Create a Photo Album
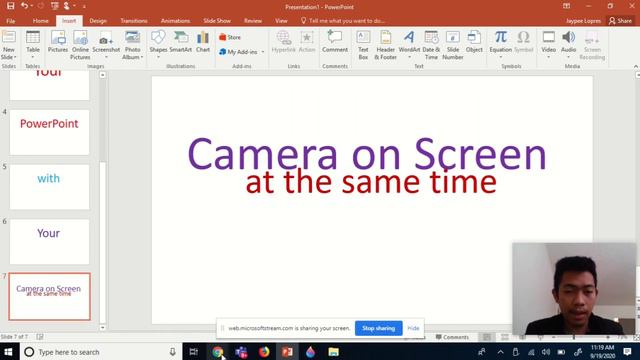 click(x=132, y=45)
